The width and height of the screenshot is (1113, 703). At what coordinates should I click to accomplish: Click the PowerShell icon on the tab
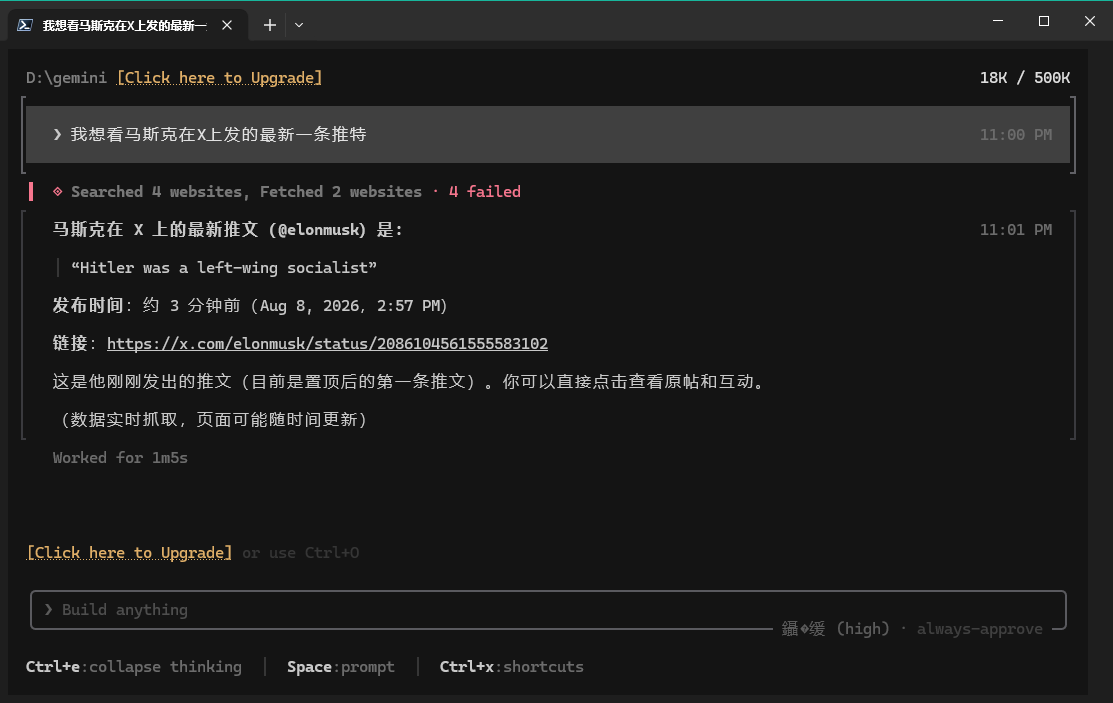tap(25, 26)
